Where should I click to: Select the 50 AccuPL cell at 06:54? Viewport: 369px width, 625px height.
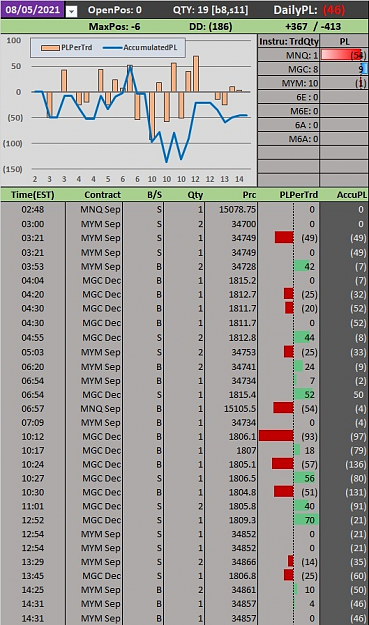click(344, 395)
